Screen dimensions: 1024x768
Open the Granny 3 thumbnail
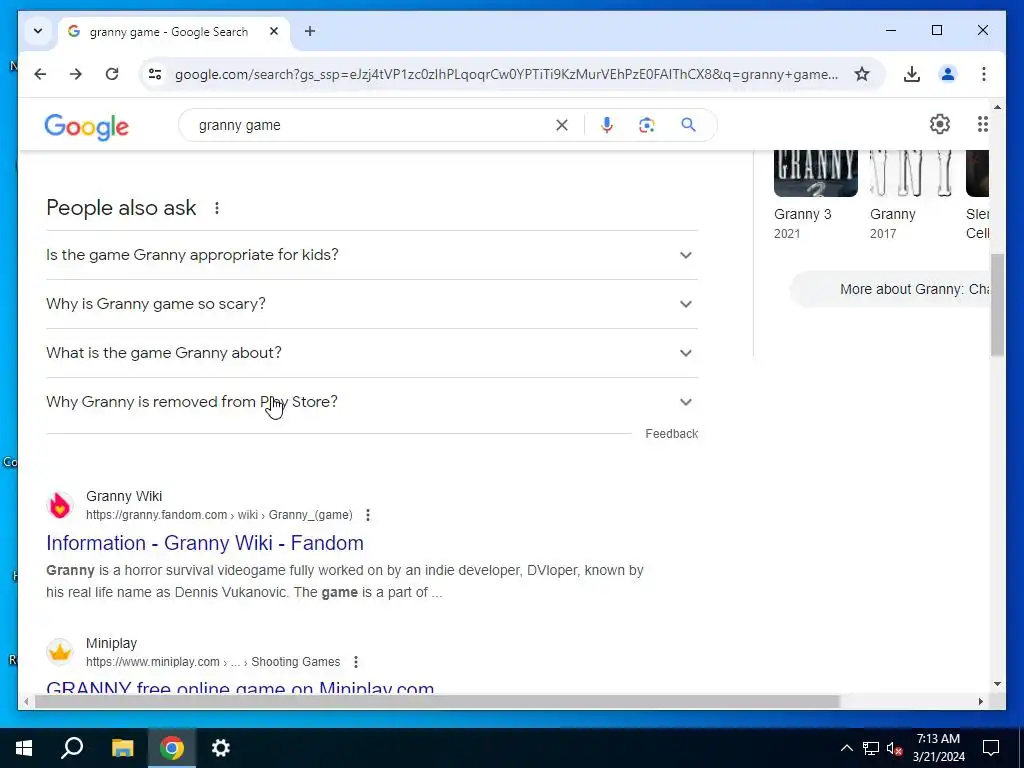click(816, 173)
